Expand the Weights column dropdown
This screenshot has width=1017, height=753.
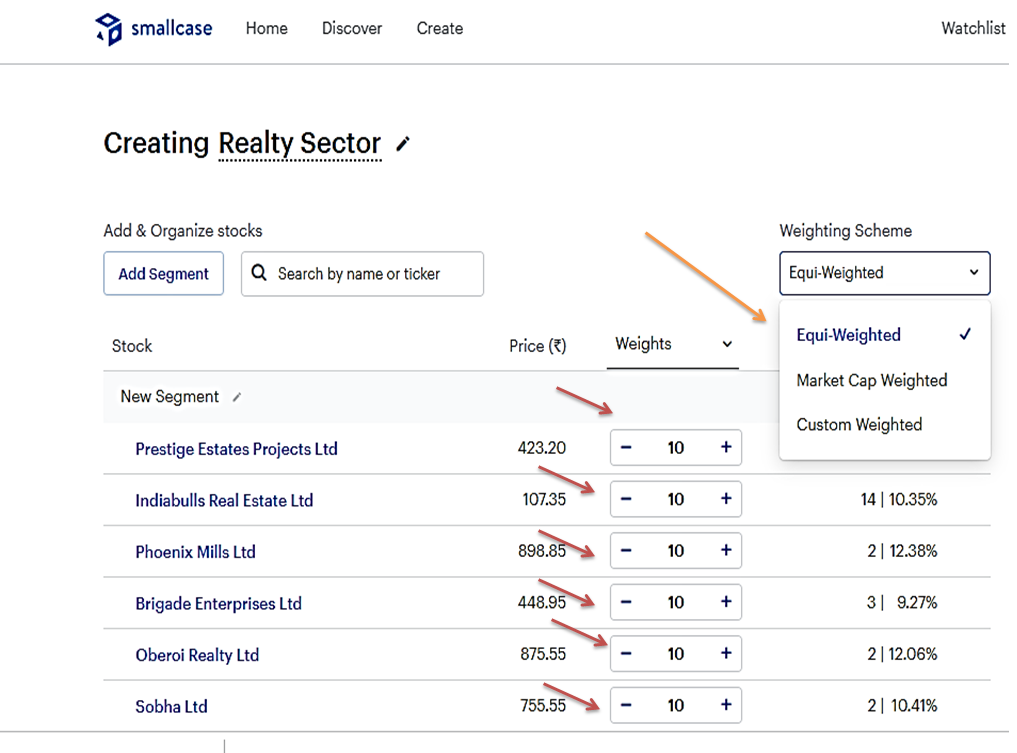point(727,344)
